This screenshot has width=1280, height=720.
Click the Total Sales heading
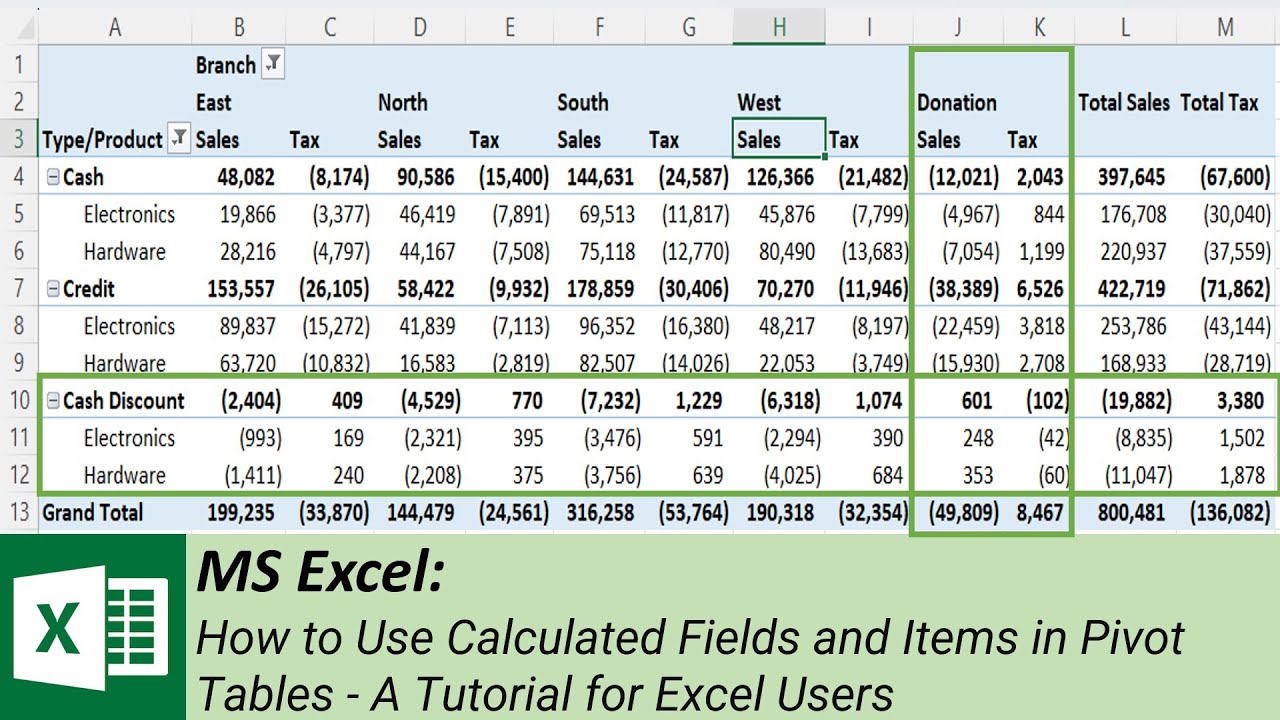click(x=1124, y=102)
